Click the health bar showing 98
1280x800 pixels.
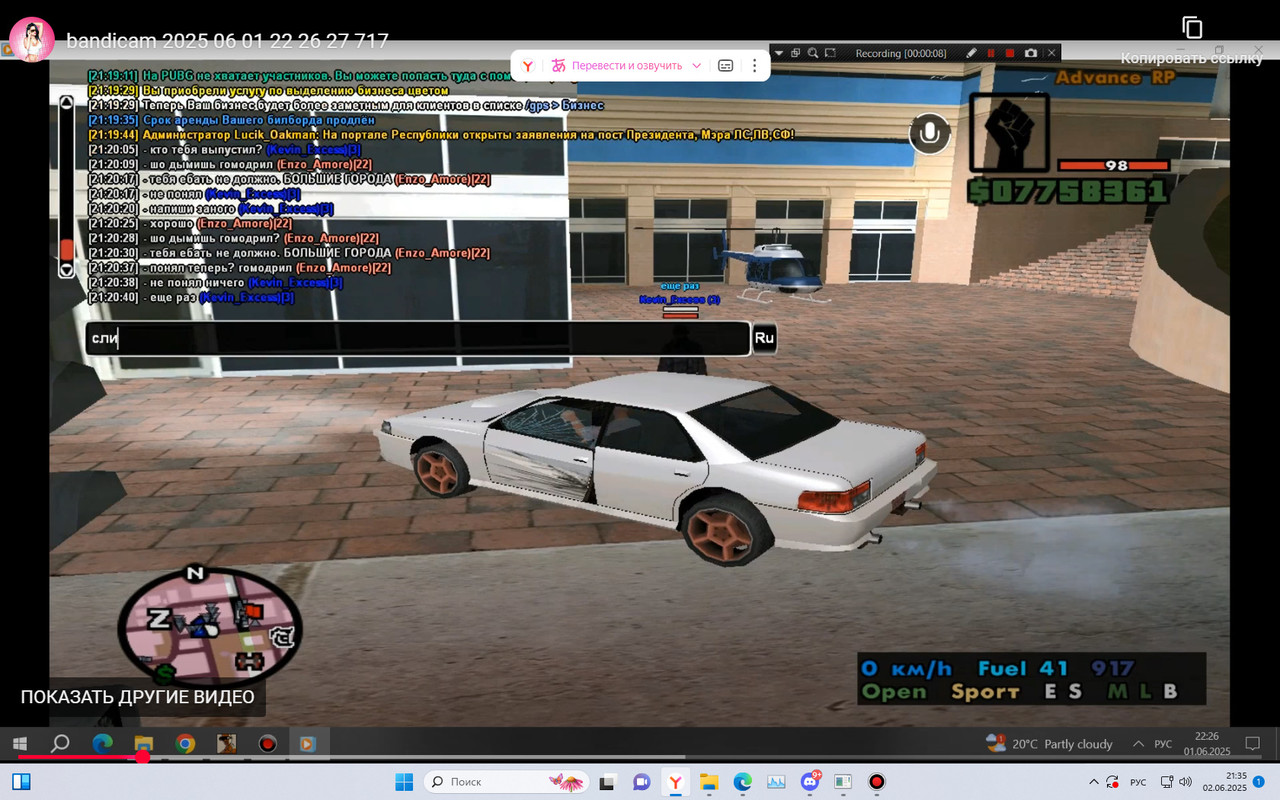(1114, 165)
